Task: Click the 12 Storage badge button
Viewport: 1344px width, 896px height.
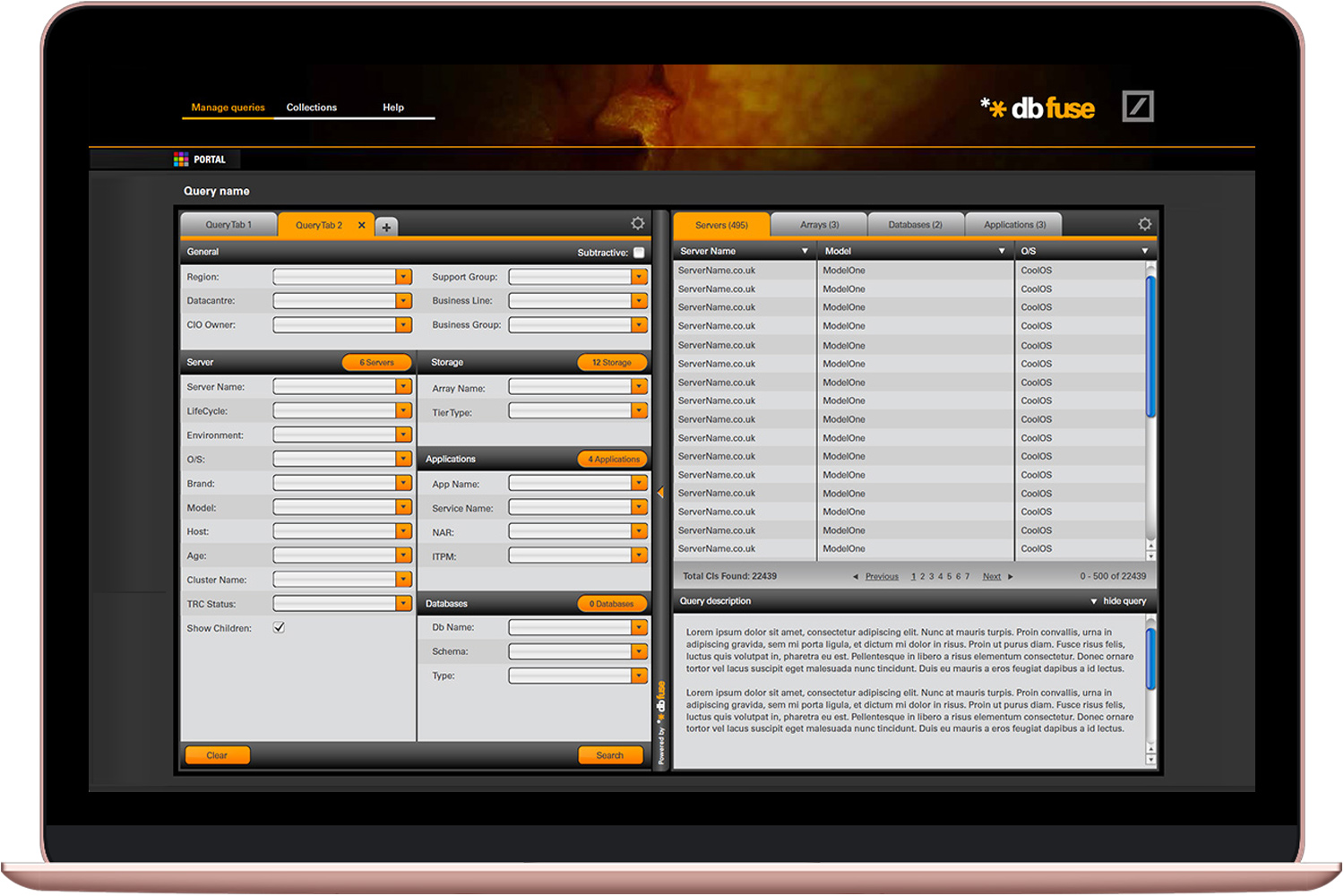Action: [612, 363]
